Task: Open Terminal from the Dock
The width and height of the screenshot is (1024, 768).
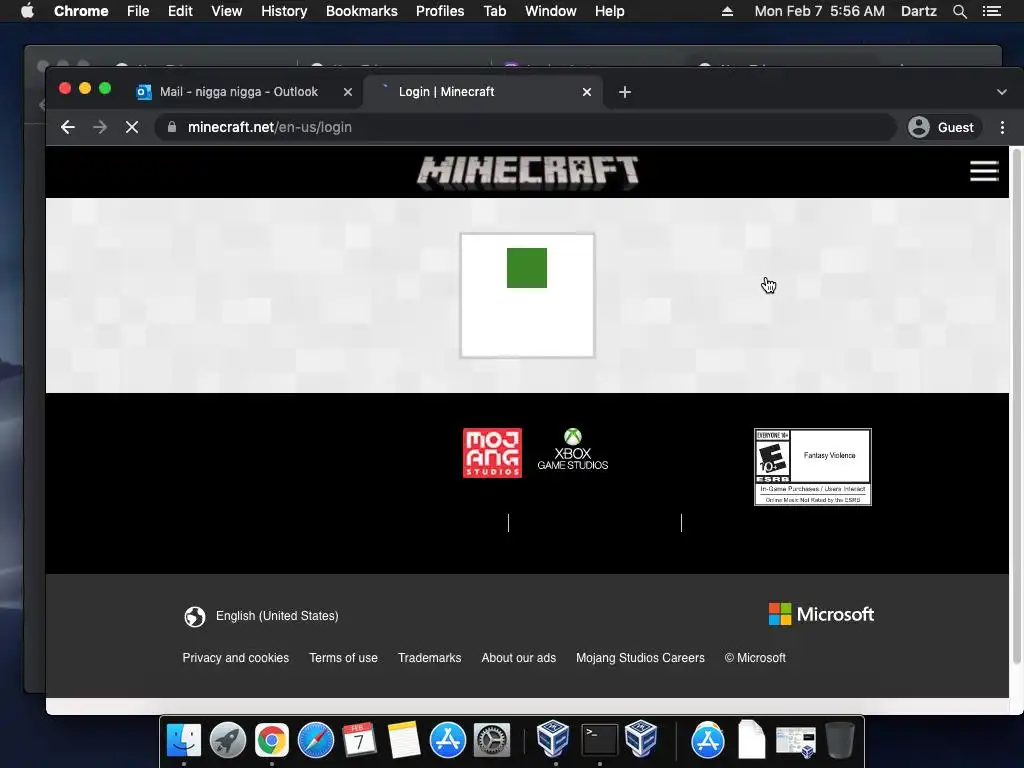Action: click(599, 740)
